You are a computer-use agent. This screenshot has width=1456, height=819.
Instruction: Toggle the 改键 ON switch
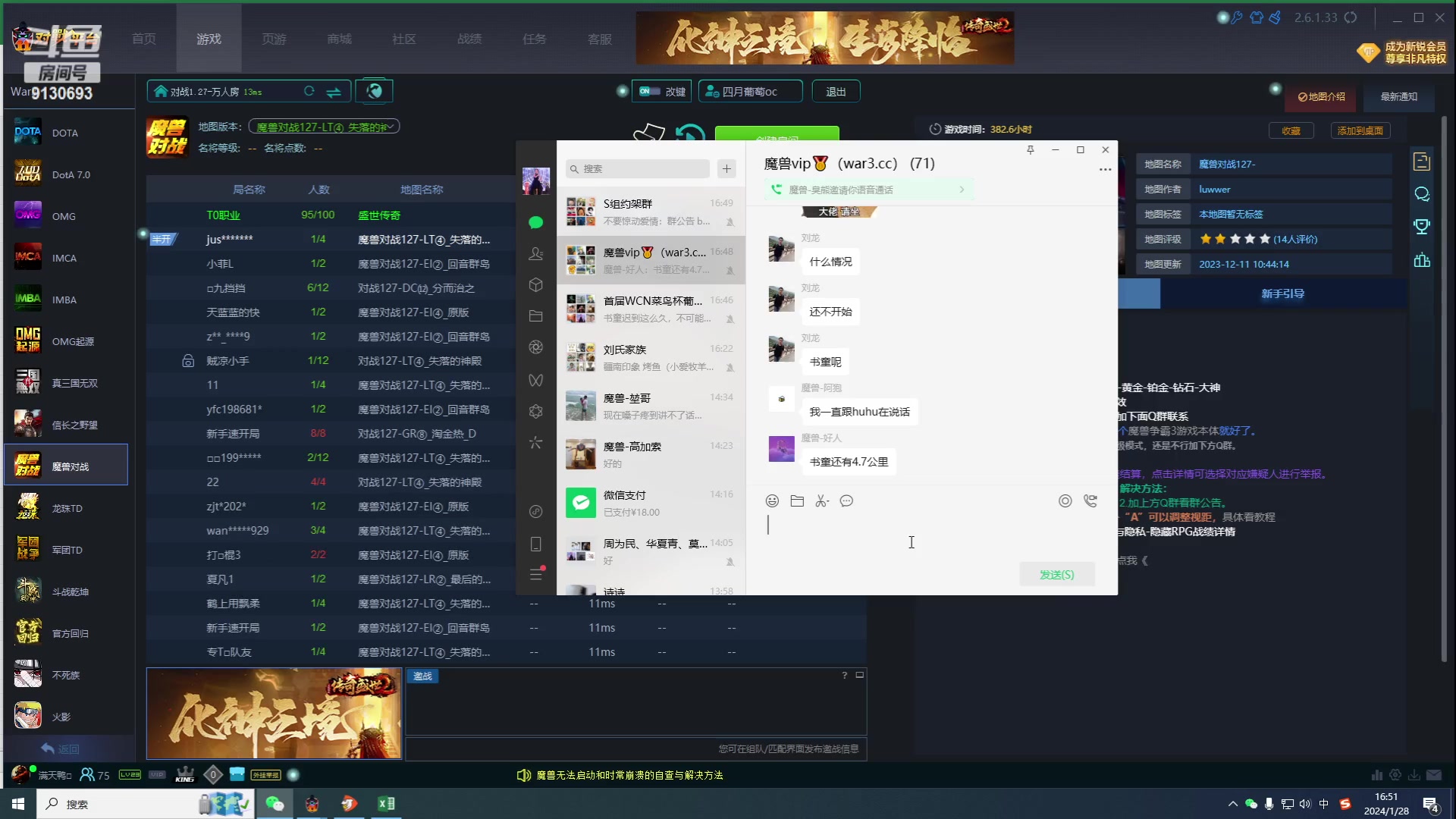tap(649, 91)
